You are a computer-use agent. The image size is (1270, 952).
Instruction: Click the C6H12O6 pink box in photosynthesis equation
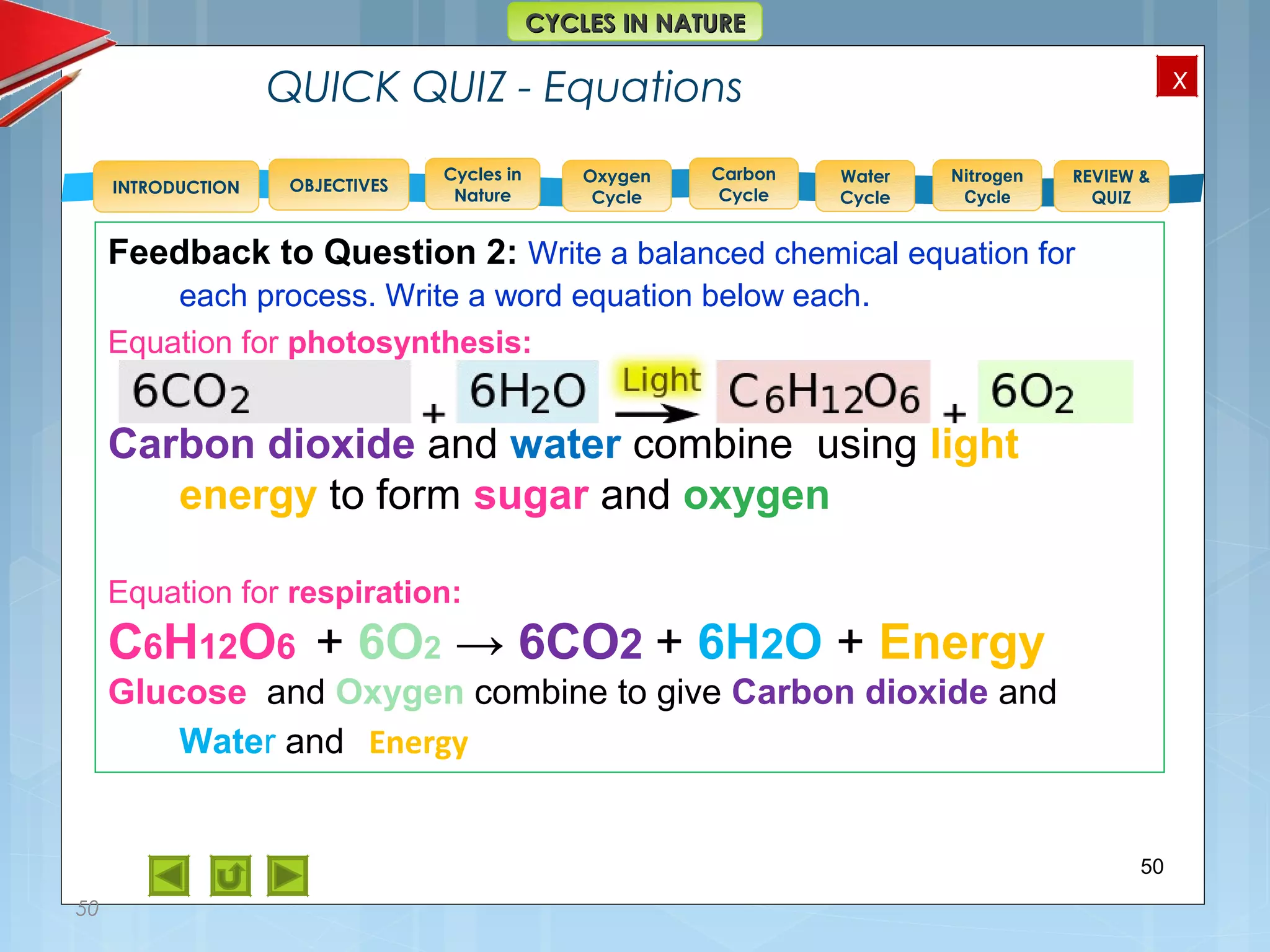[x=823, y=392]
